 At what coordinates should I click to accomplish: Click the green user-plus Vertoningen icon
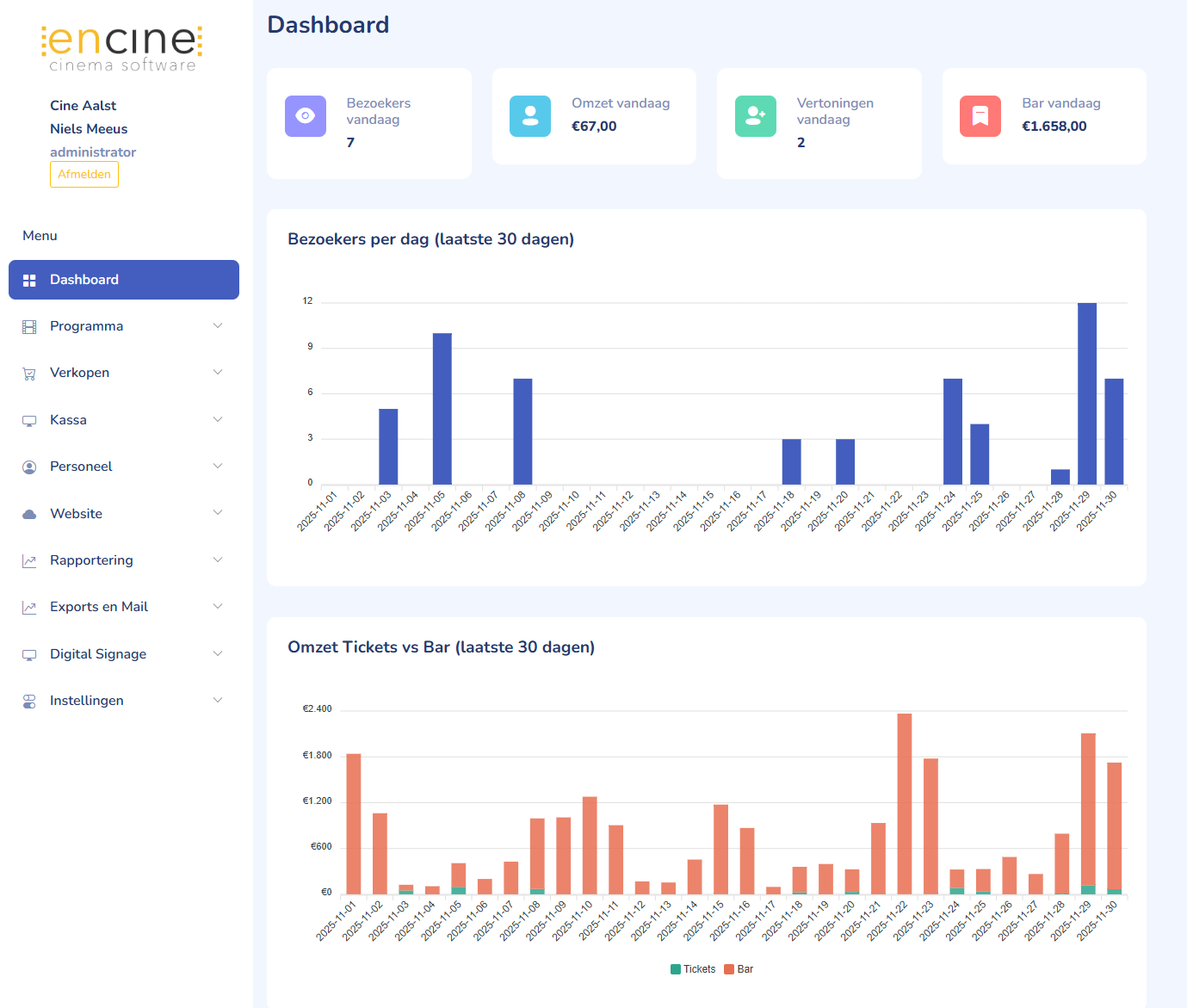(x=756, y=116)
